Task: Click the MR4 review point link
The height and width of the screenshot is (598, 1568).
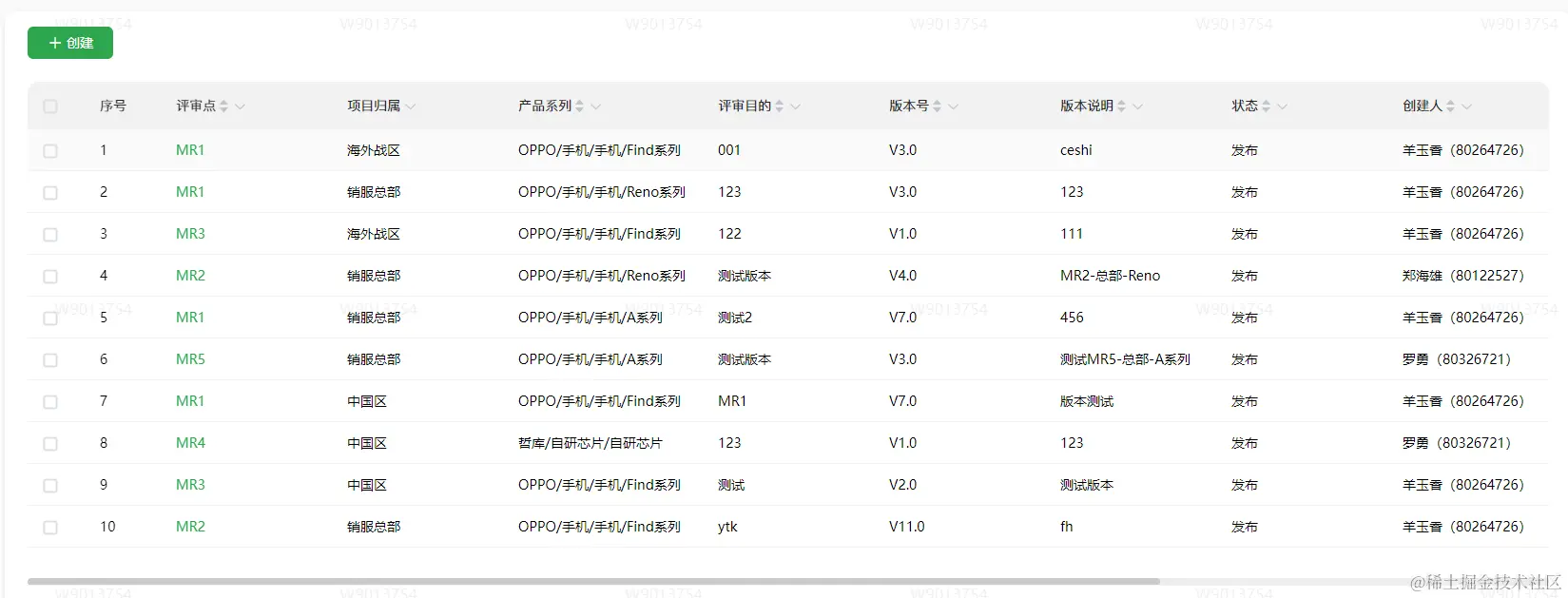Action: [190, 443]
